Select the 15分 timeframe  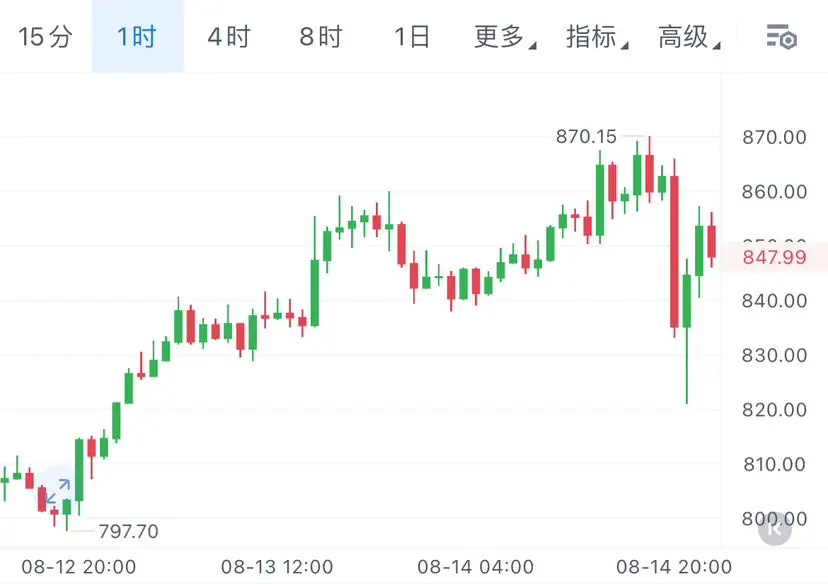coord(45,37)
